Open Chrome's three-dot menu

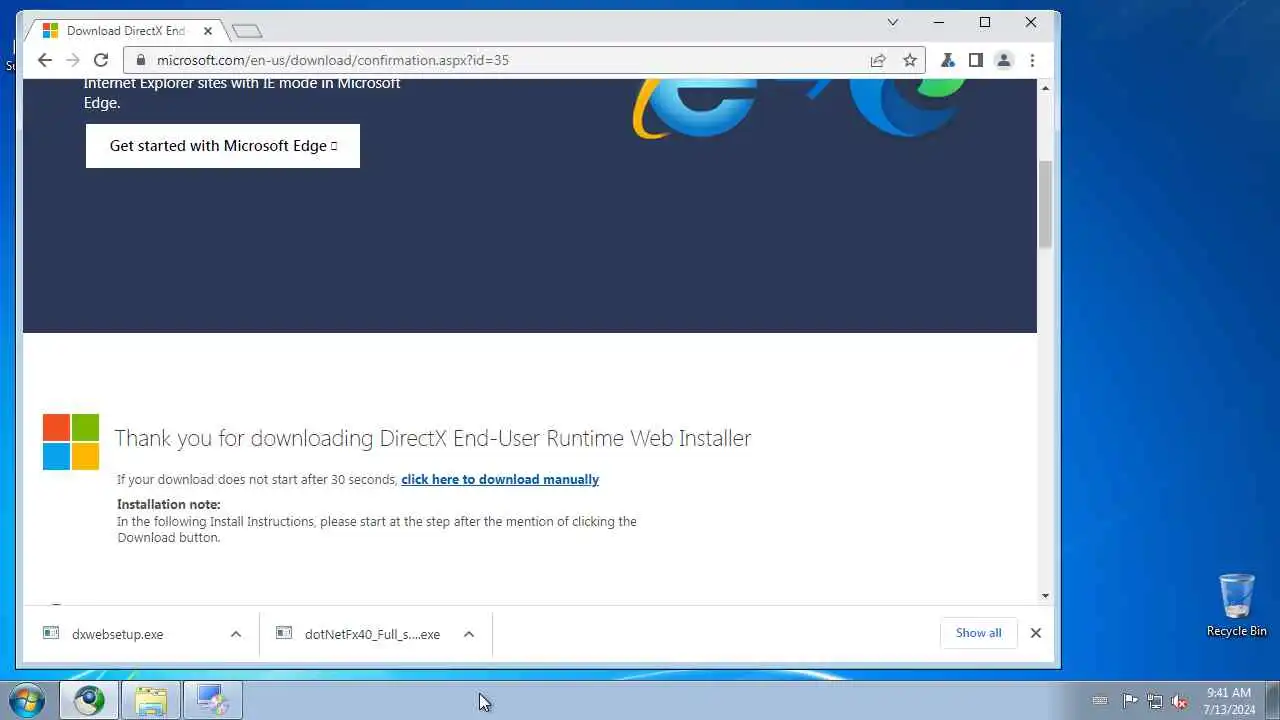tap(1032, 60)
